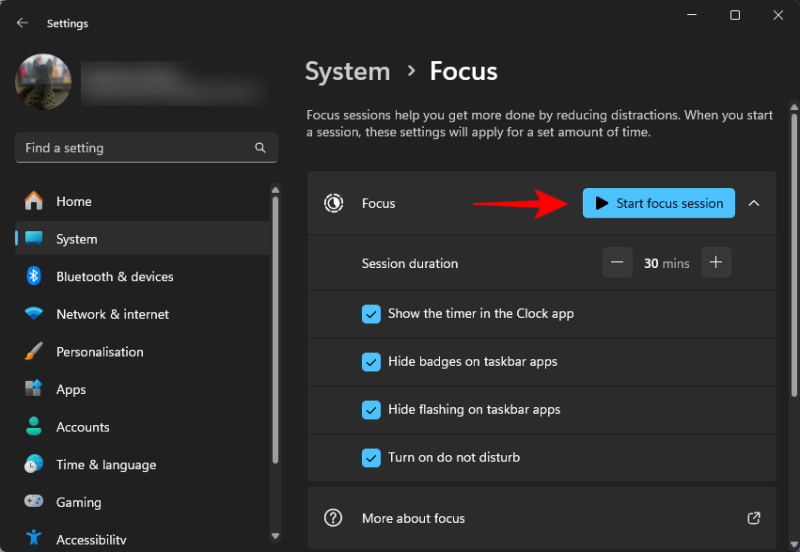Open Network & internet settings
The image size is (800, 552).
tap(143, 314)
